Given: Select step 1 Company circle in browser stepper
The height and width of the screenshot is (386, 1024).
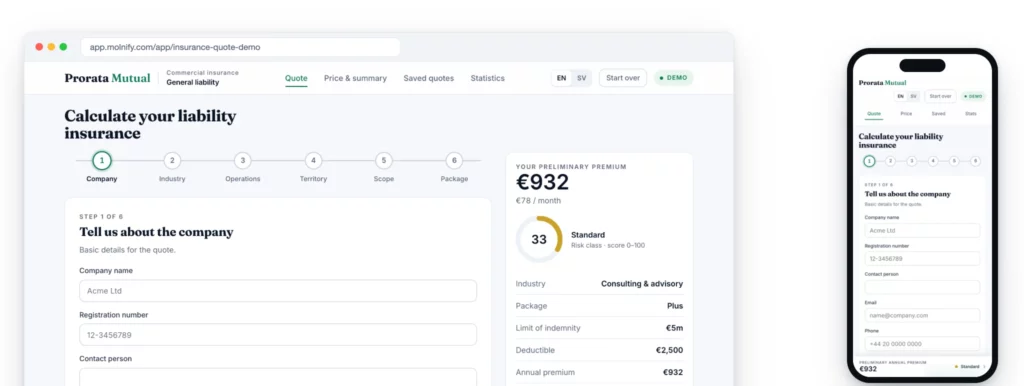Looking at the screenshot, I should (102, 161).
